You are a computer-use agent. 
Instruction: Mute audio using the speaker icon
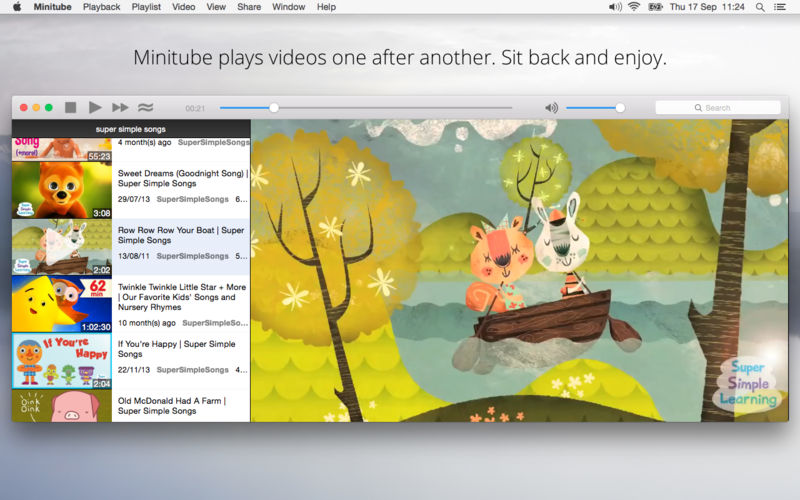(x=551, y=107)
